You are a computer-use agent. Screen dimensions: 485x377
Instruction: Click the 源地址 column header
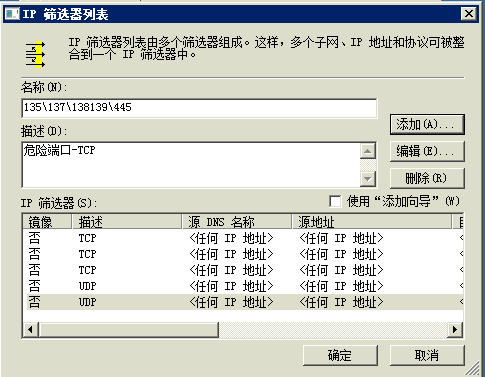(x=372, y=222)
